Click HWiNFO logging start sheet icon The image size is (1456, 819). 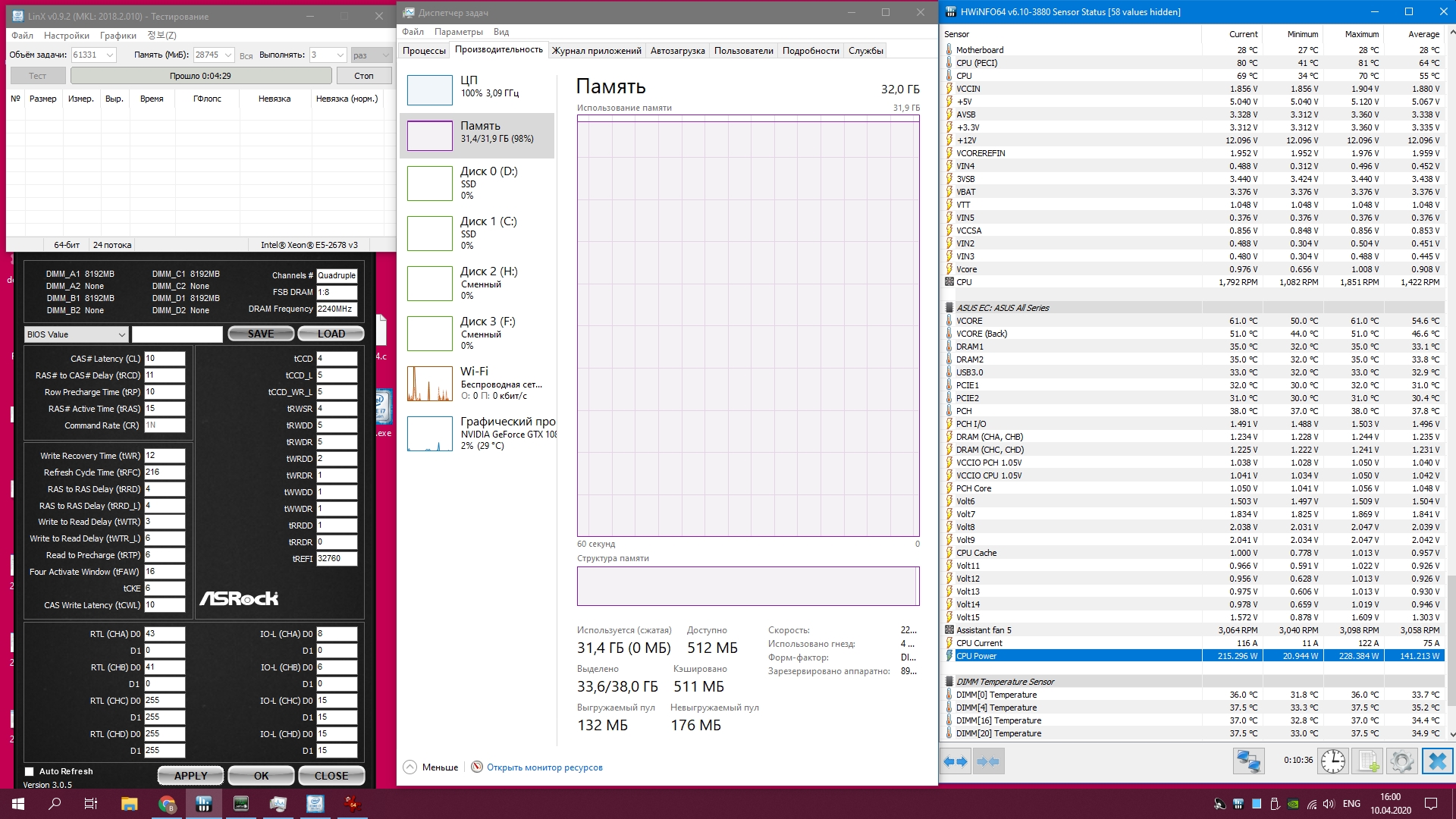pyautogui.click(x=1367, y=761)
